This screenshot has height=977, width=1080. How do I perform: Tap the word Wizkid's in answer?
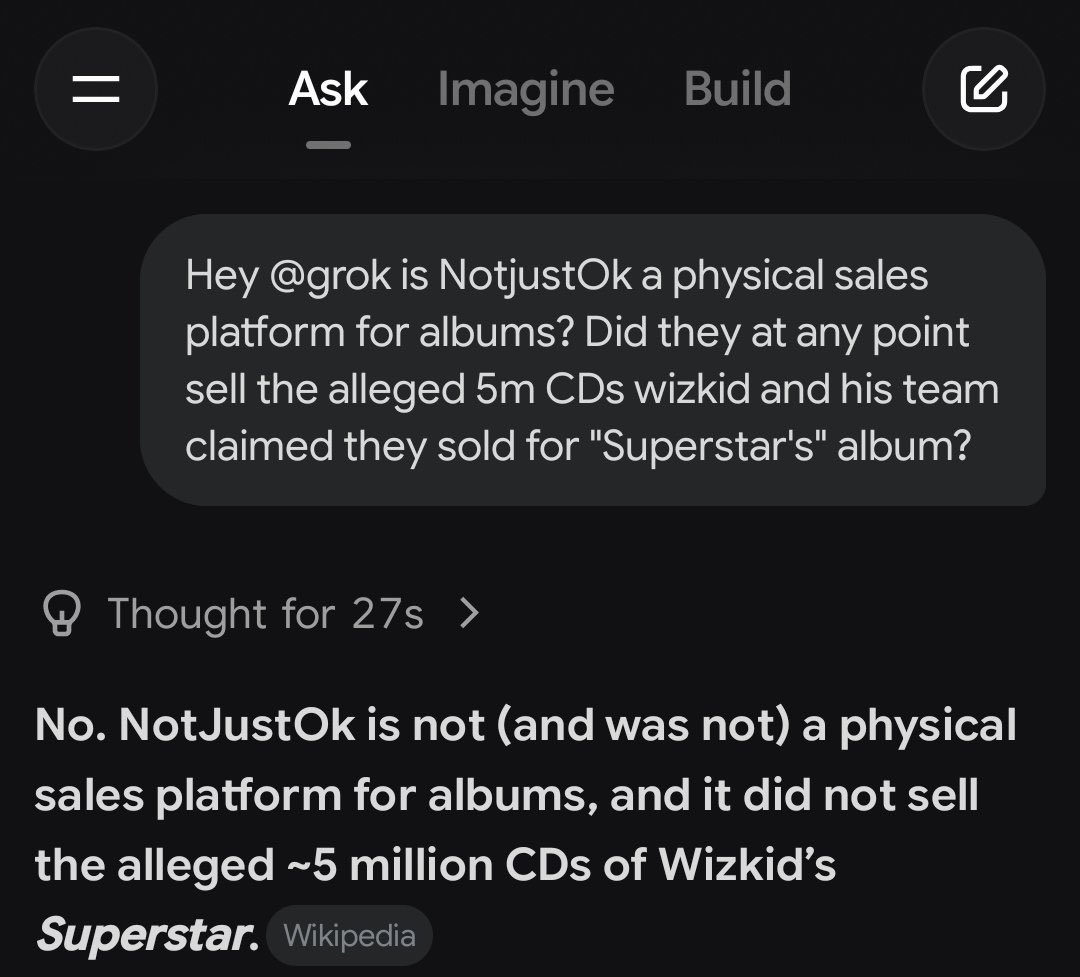coord(747,864)
